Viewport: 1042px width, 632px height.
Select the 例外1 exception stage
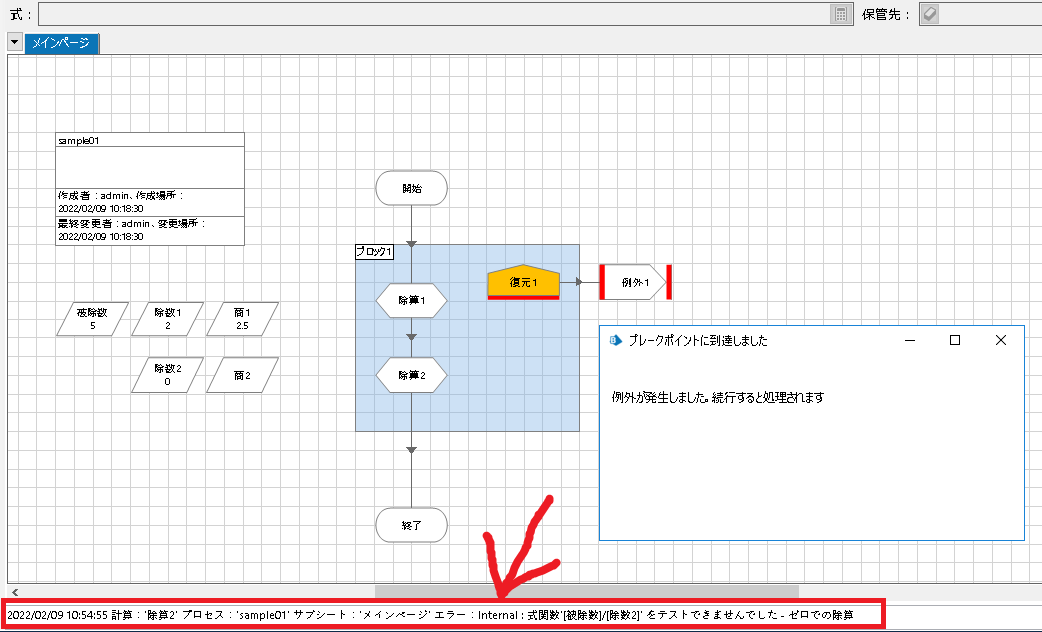635,282
